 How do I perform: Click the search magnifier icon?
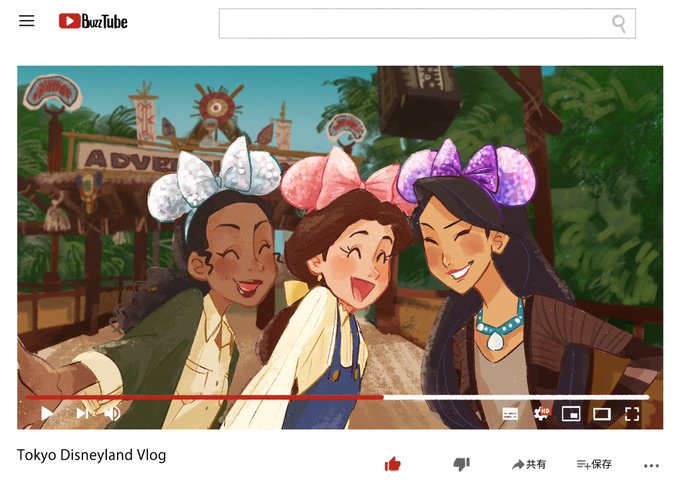pos(619,24)
